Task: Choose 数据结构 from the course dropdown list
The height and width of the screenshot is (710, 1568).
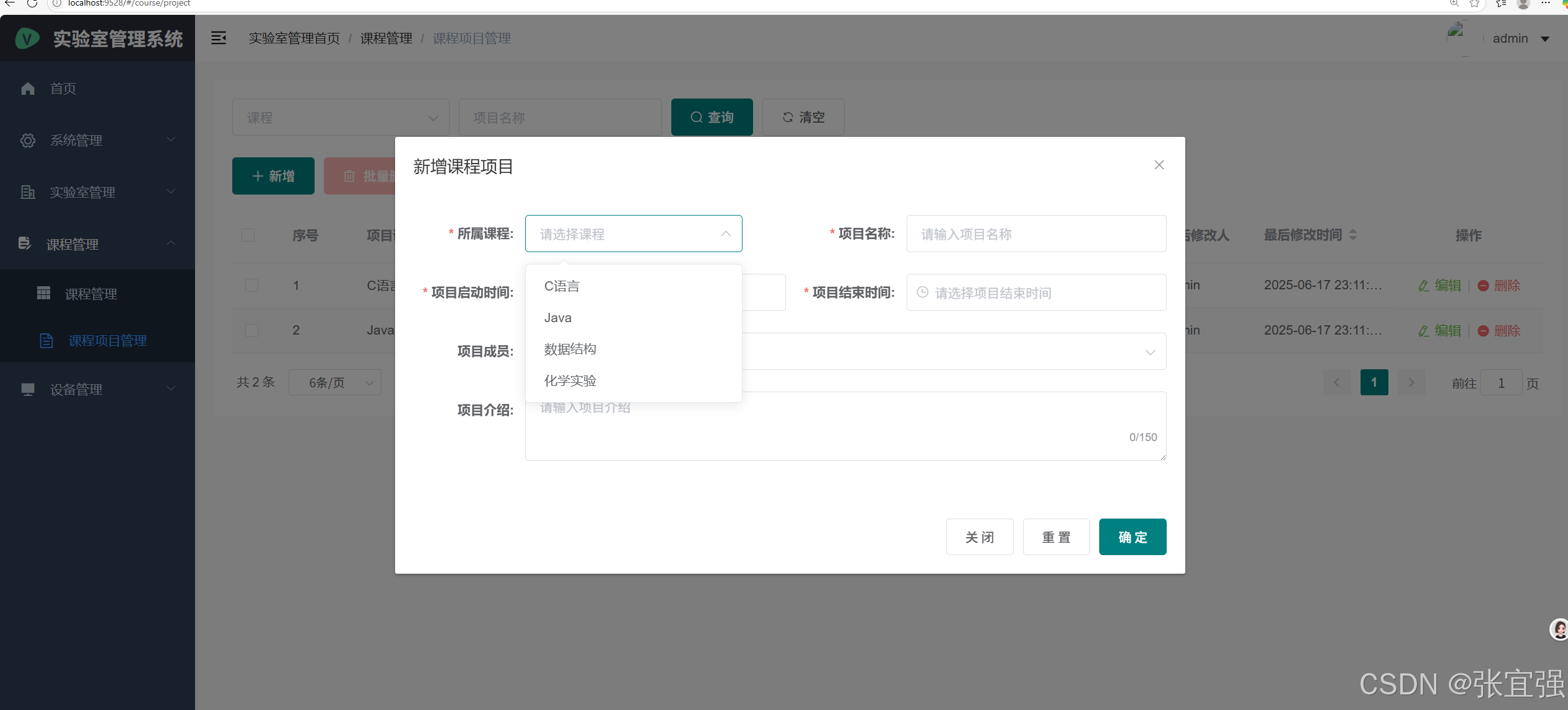Action: 570,349
